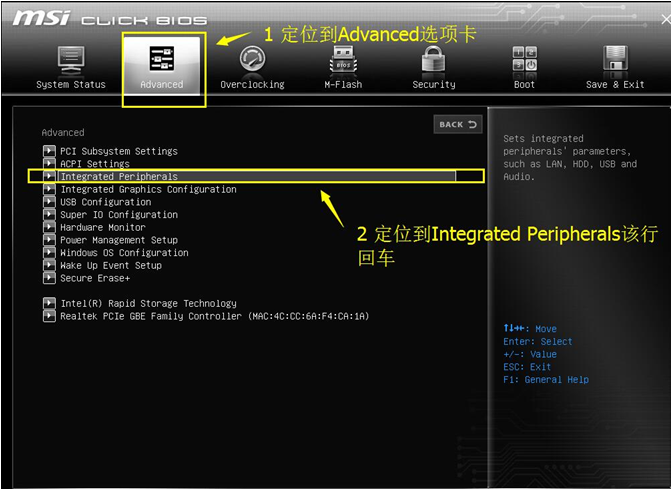672x490 pixels.
Task: Click the Enter: Select hint
Action: click(538, 342)
